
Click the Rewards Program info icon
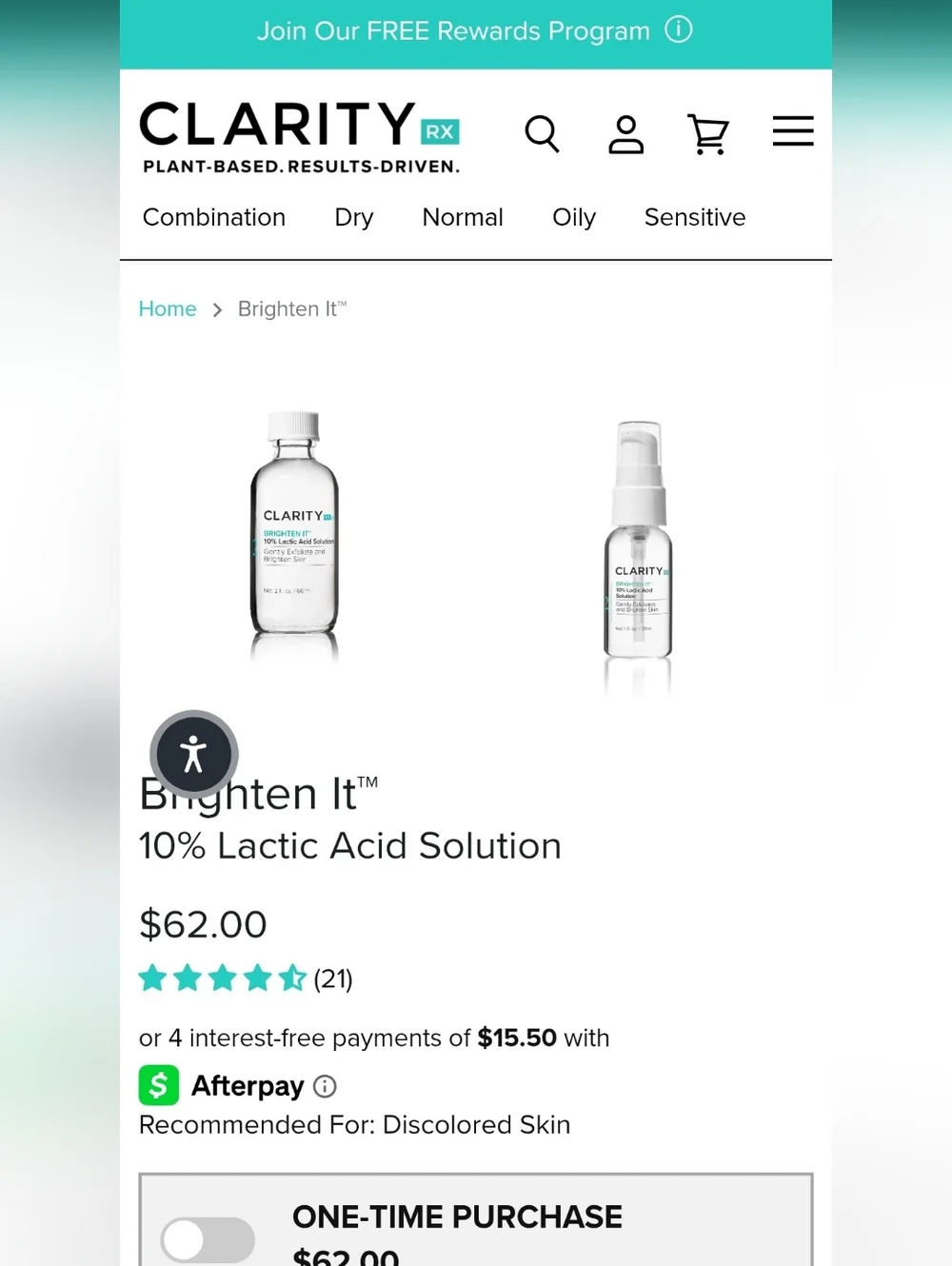(679, 30)
